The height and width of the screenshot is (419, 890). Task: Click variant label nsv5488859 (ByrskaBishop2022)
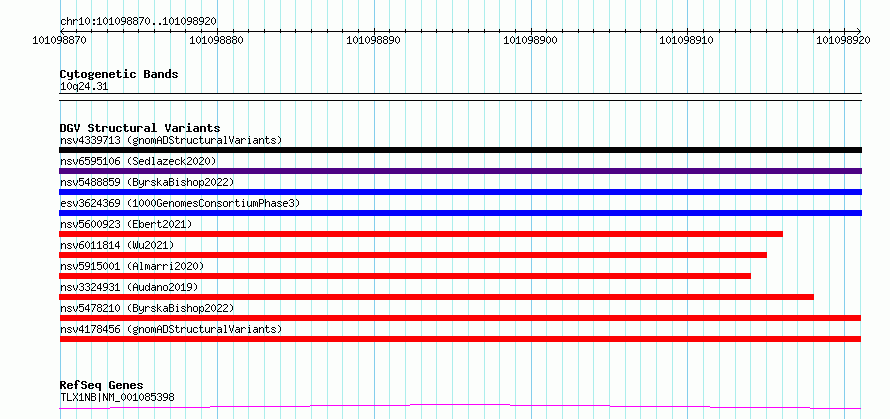pyautogui.click(x=147, y=182)
